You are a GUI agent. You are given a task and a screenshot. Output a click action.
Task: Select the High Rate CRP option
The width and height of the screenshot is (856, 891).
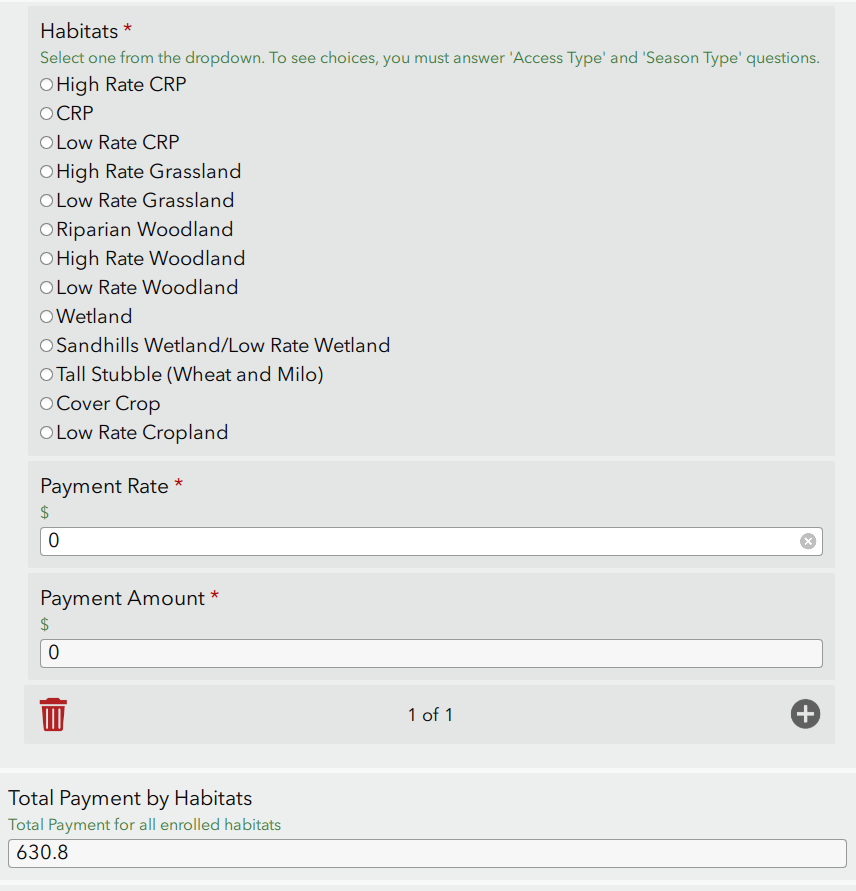point(47,85)
